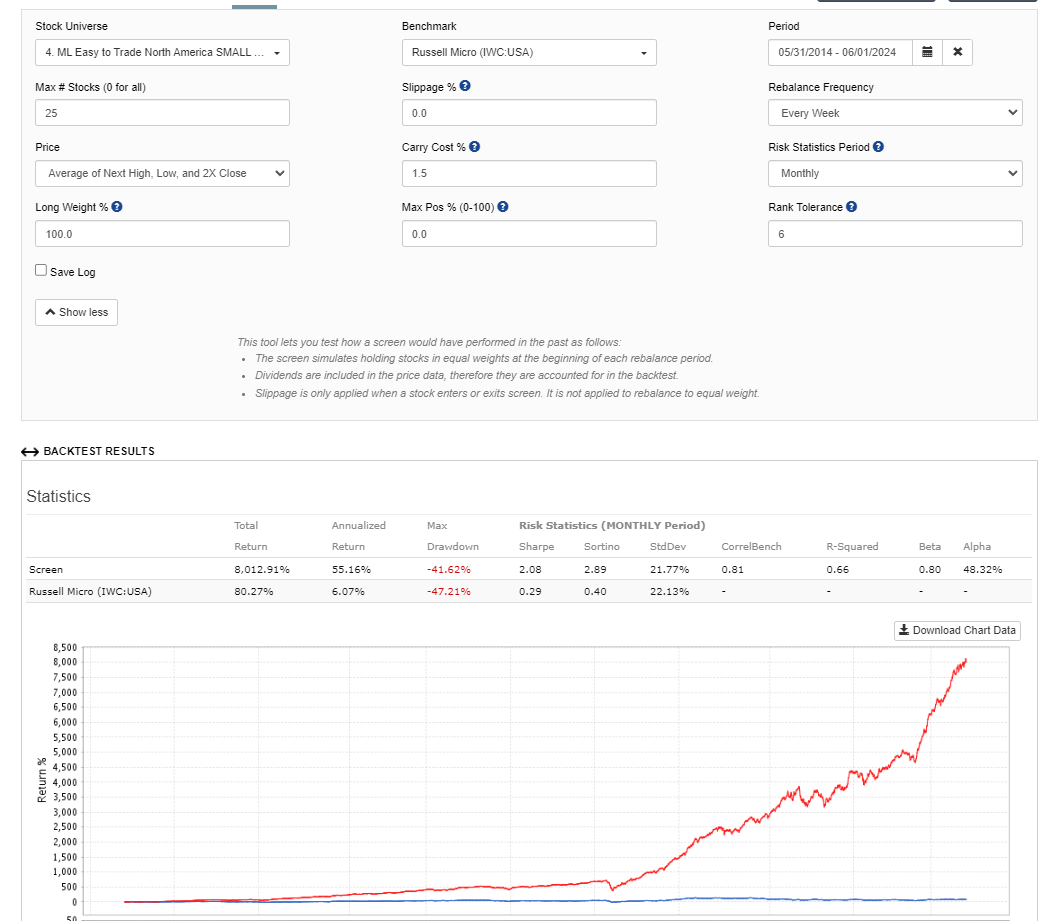Image resolution: width=1046 pixels, height=921 pixels.
Task: Click the benchmark max drawdown -47.21%
Action: point(449,592)
